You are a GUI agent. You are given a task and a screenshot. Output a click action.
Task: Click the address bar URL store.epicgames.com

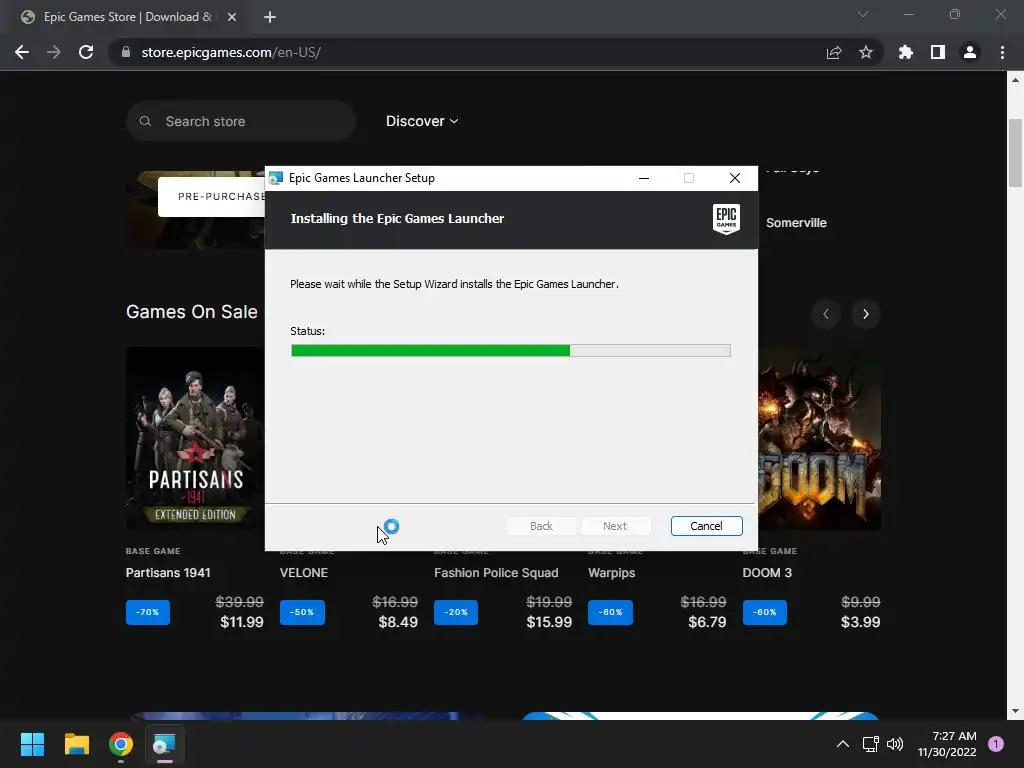coord(231,52)
